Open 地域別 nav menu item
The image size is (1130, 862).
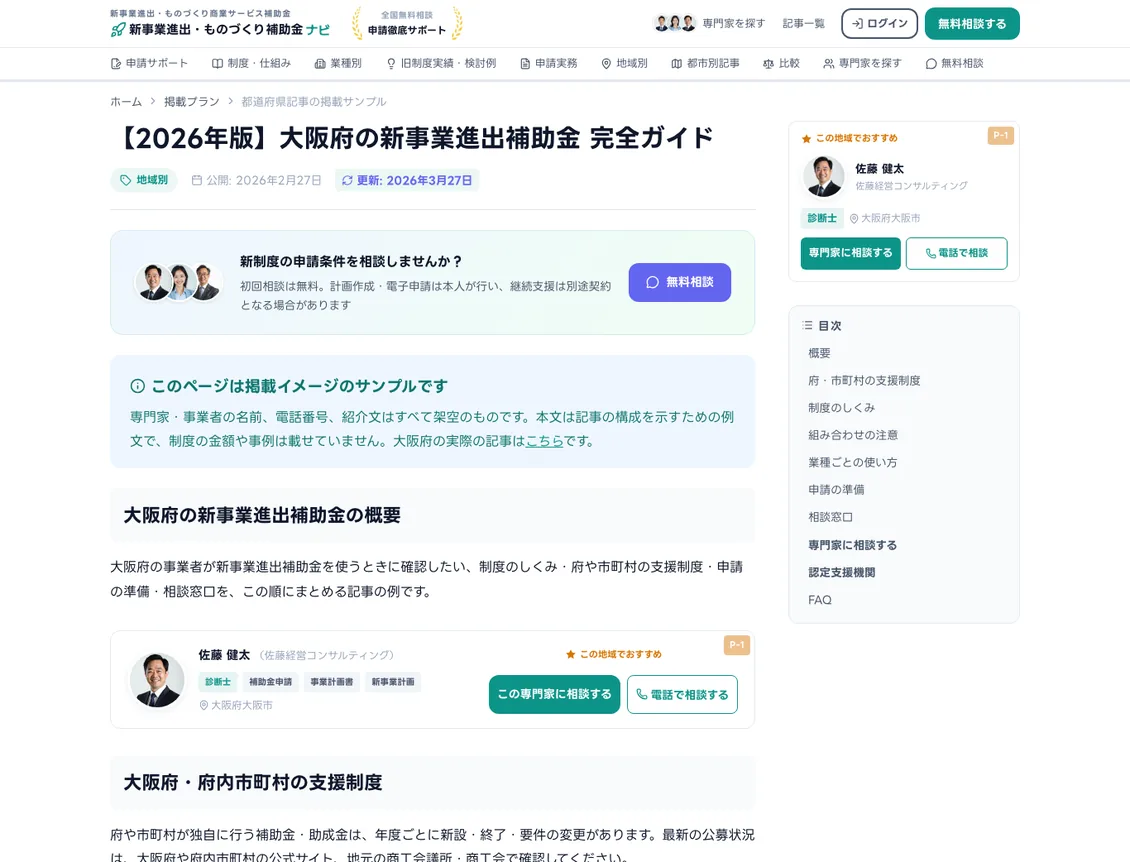point(624,63)
